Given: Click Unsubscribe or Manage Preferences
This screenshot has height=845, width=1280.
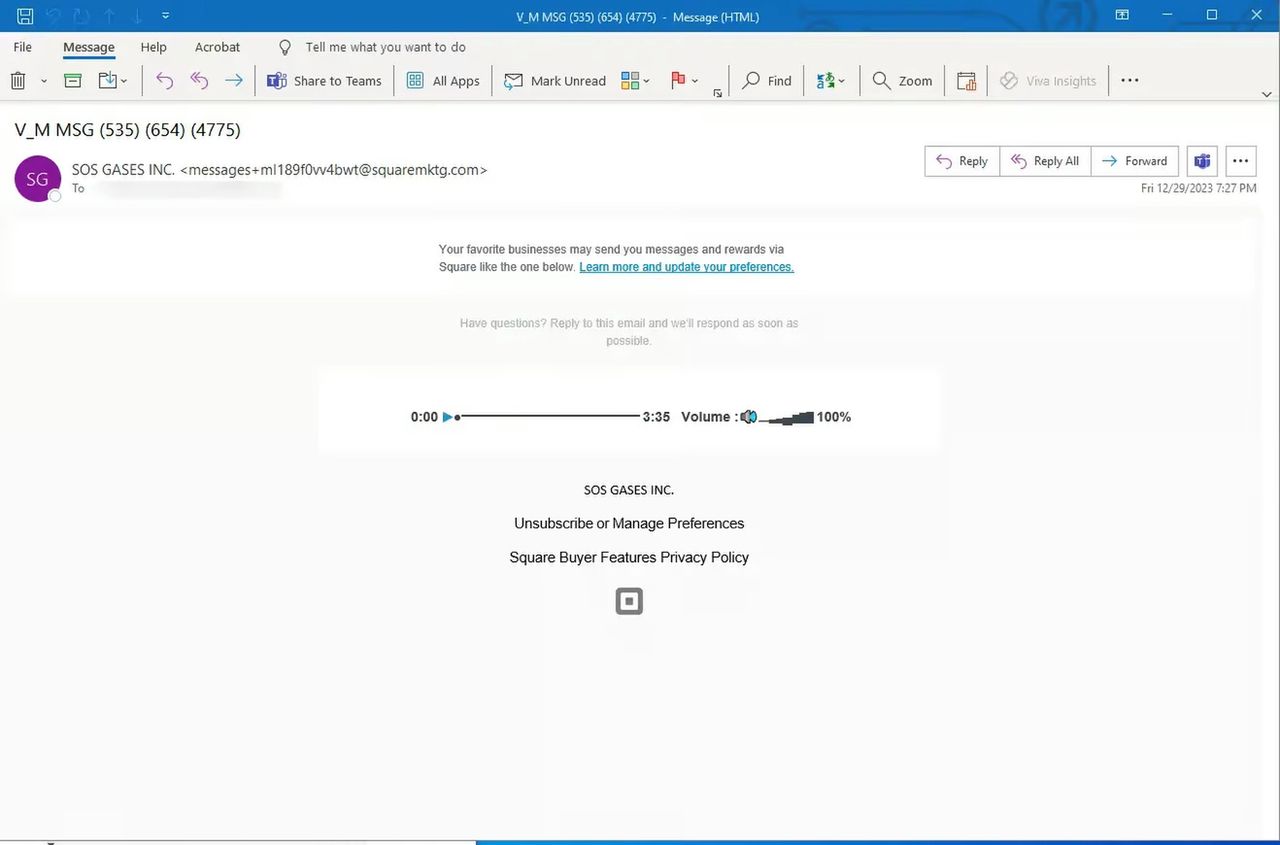Looking at the screenshot, I should point(629,523).
